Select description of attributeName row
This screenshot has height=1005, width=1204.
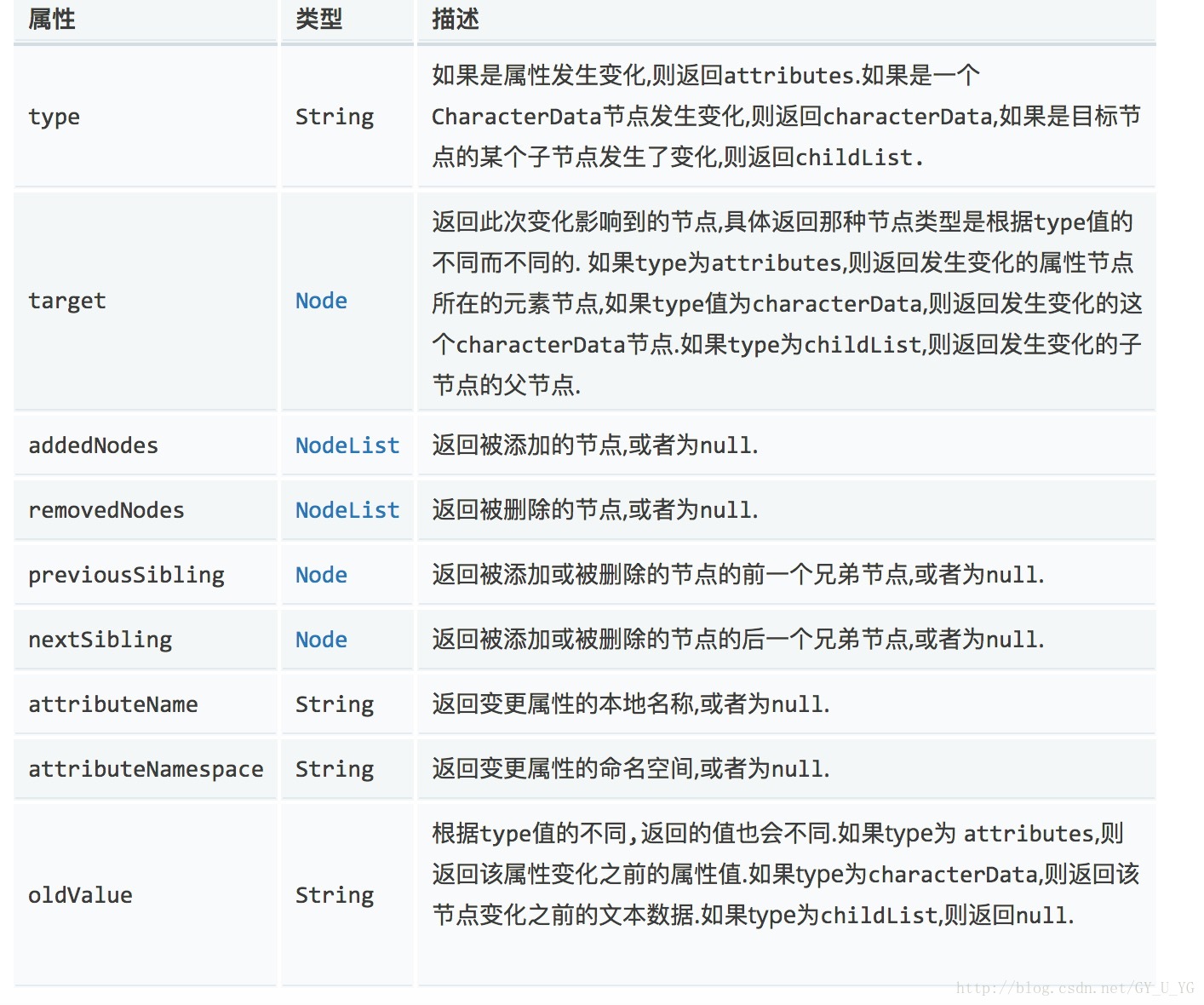[x=630, y=704]
